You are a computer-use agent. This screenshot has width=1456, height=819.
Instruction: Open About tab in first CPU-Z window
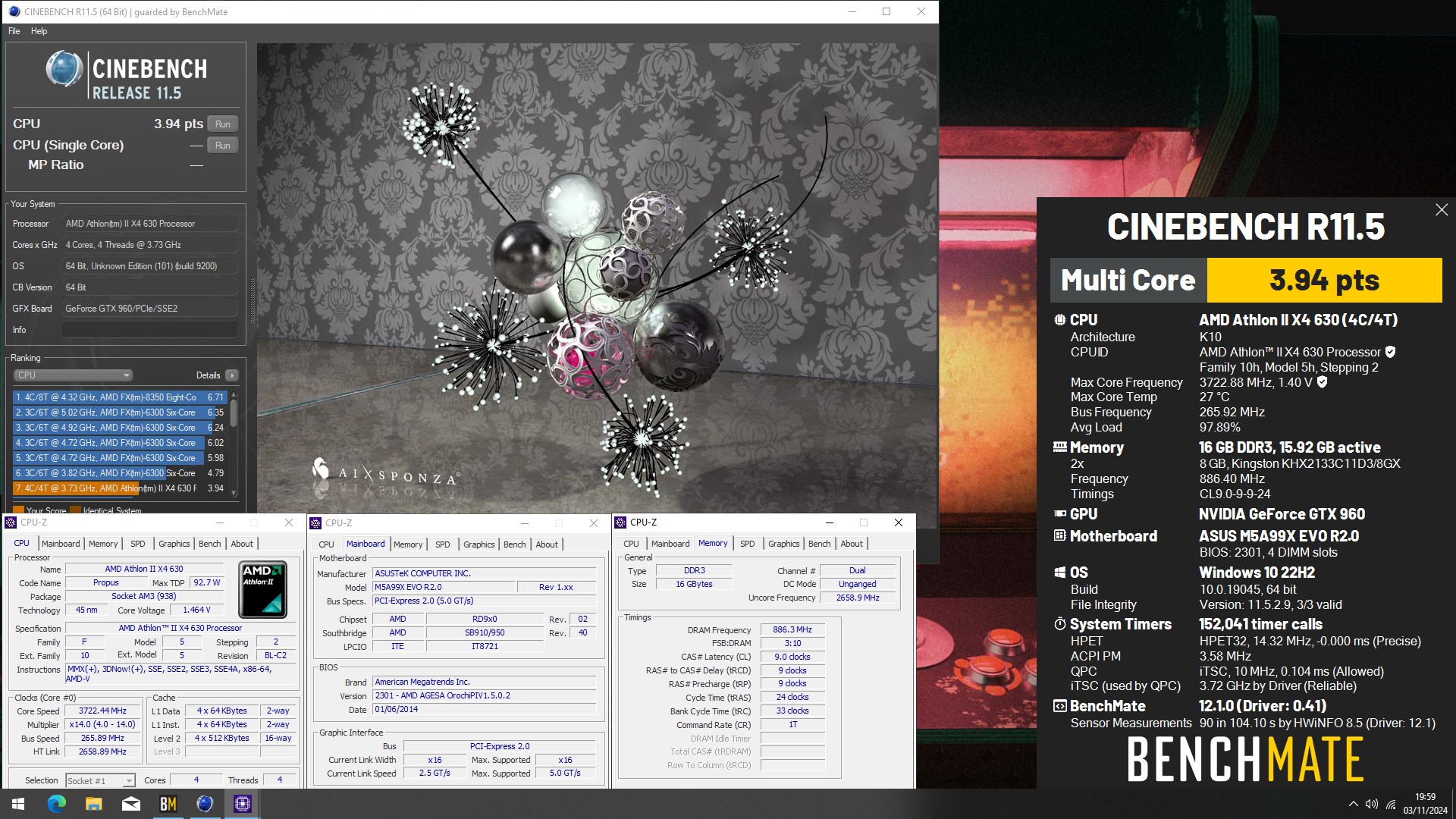tap(243, 544)
